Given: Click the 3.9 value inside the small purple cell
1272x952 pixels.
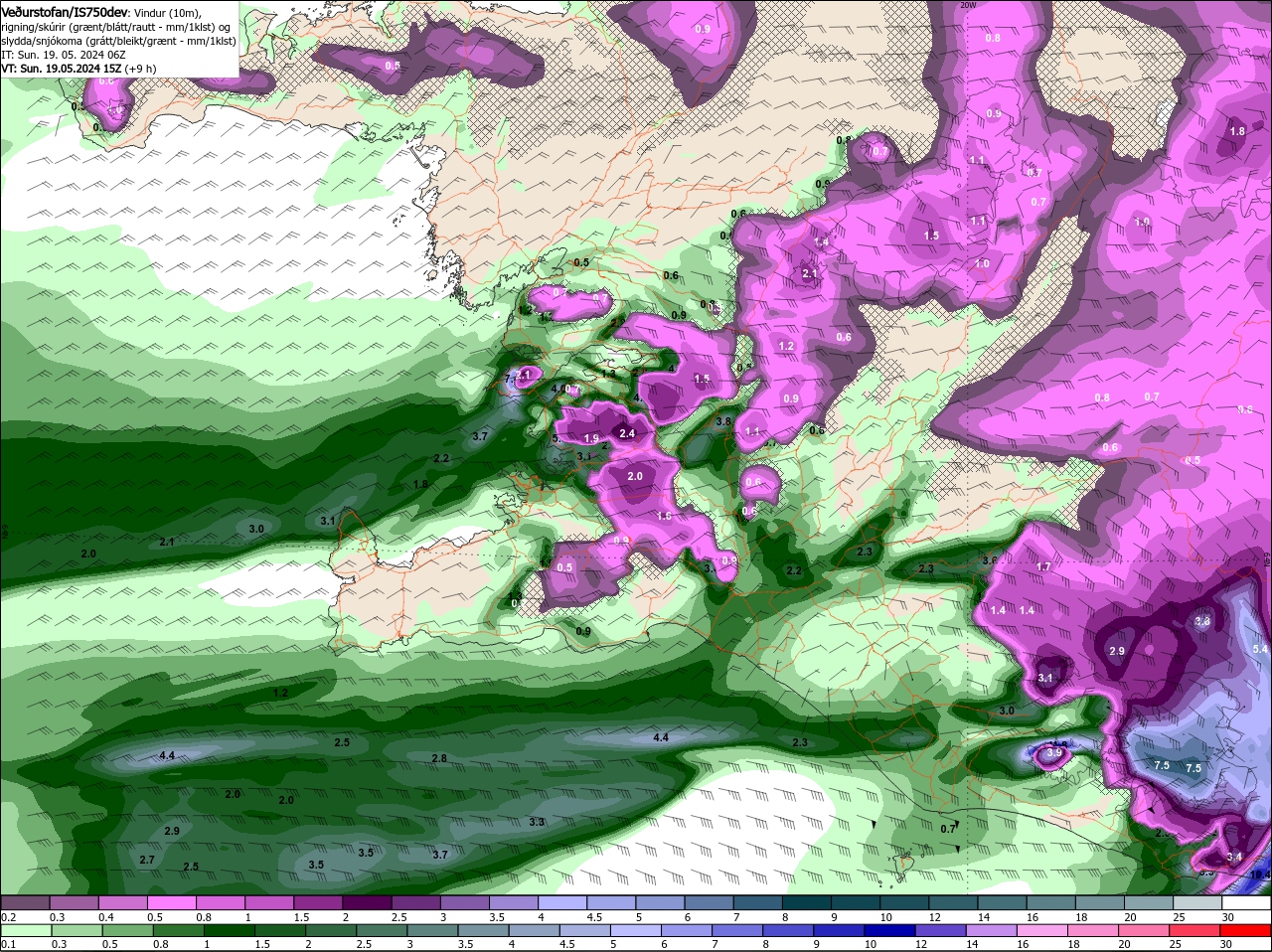Looking at the screenshot, I should [x=1054, y=754].
